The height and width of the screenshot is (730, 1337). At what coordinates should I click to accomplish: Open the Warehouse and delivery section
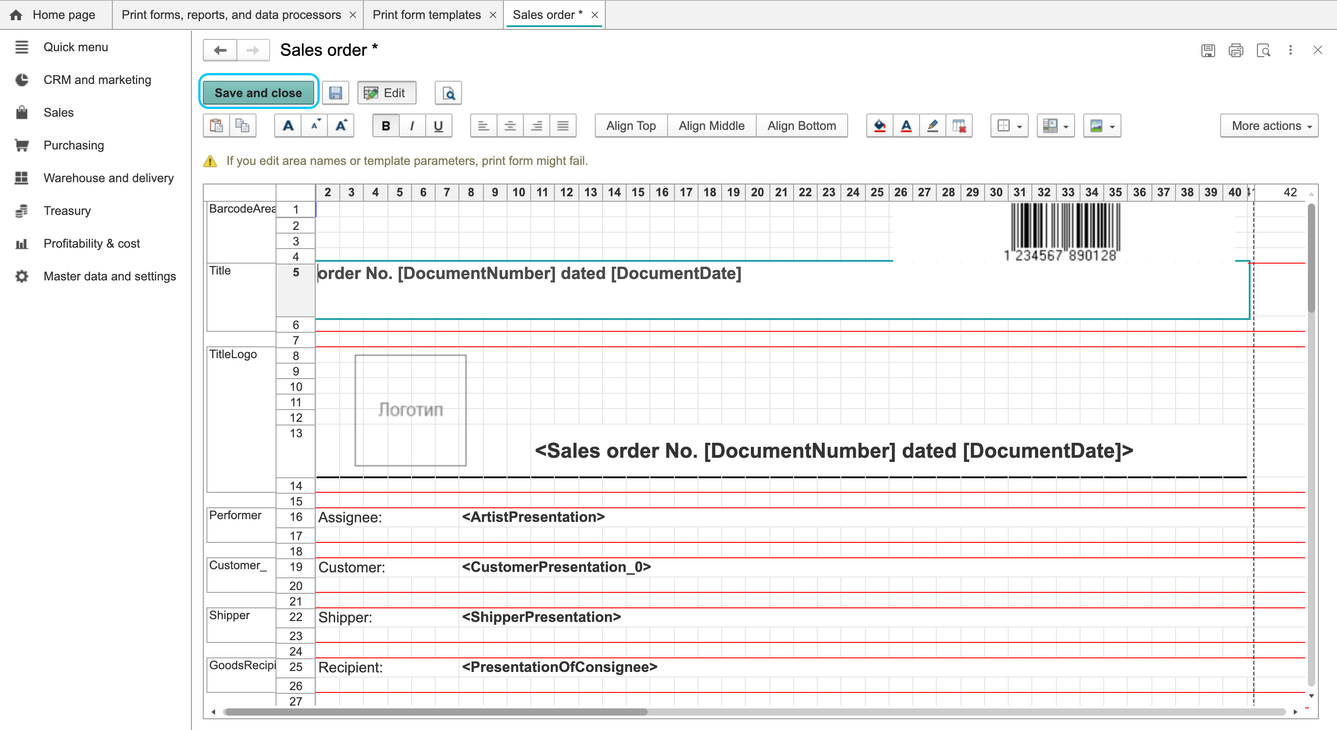pyautogui.click(x=108, y=178)
